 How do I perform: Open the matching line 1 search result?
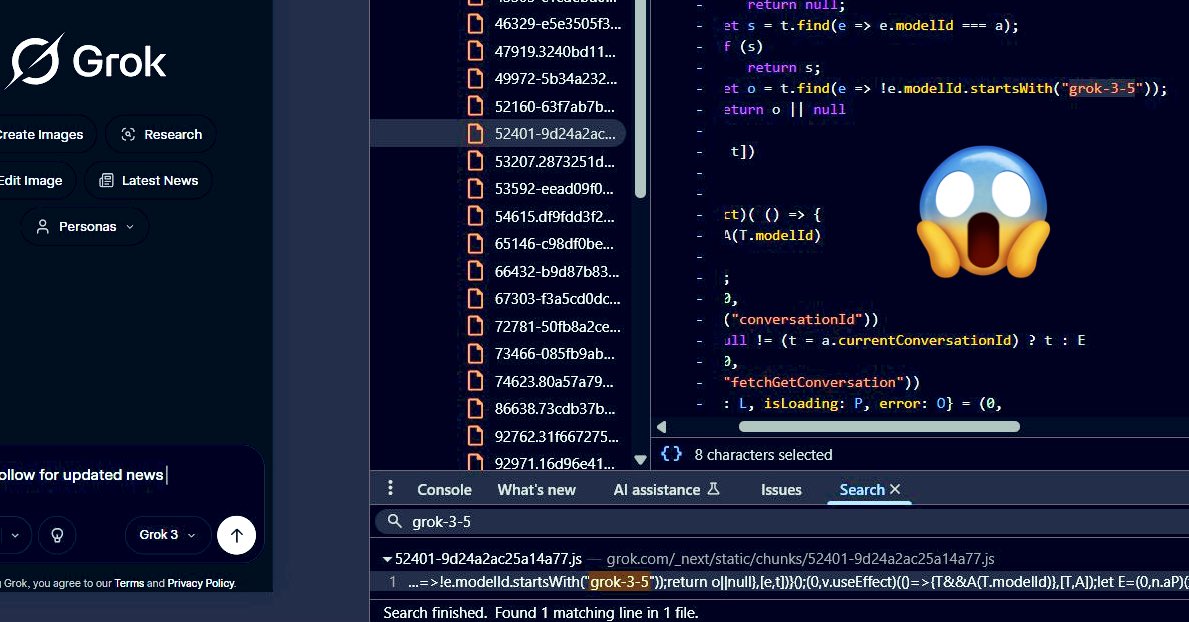pyautogui.click(x=781, y=582)
